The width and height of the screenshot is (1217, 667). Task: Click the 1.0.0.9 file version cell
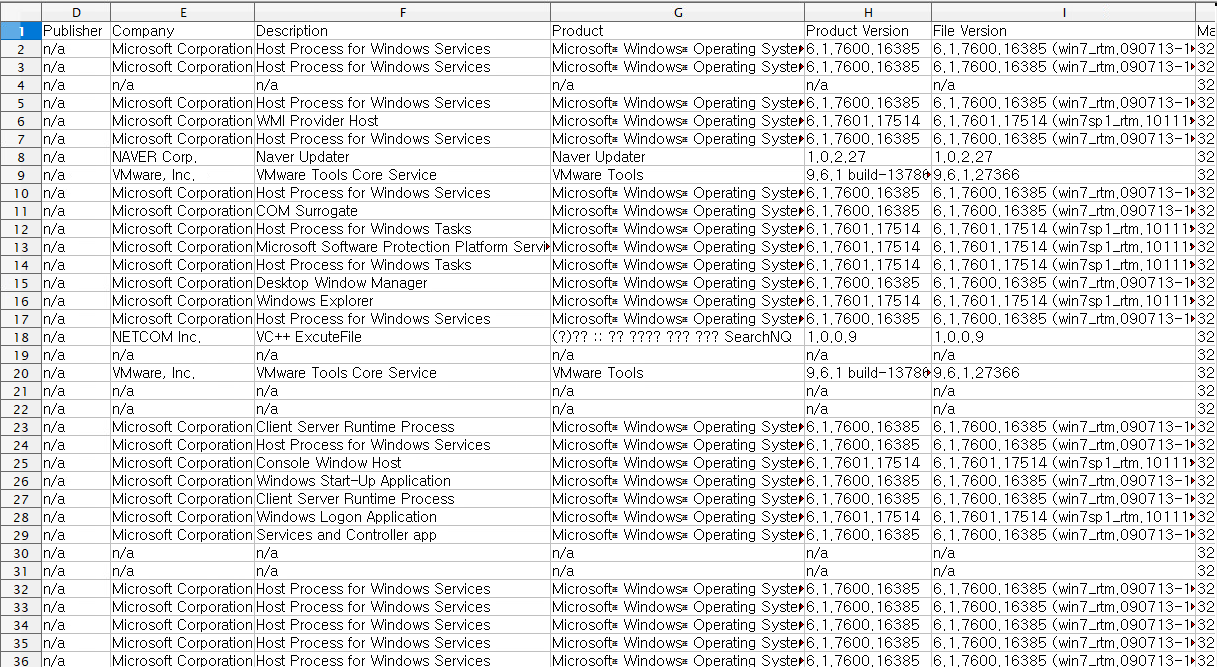[x=1063, y=337]
